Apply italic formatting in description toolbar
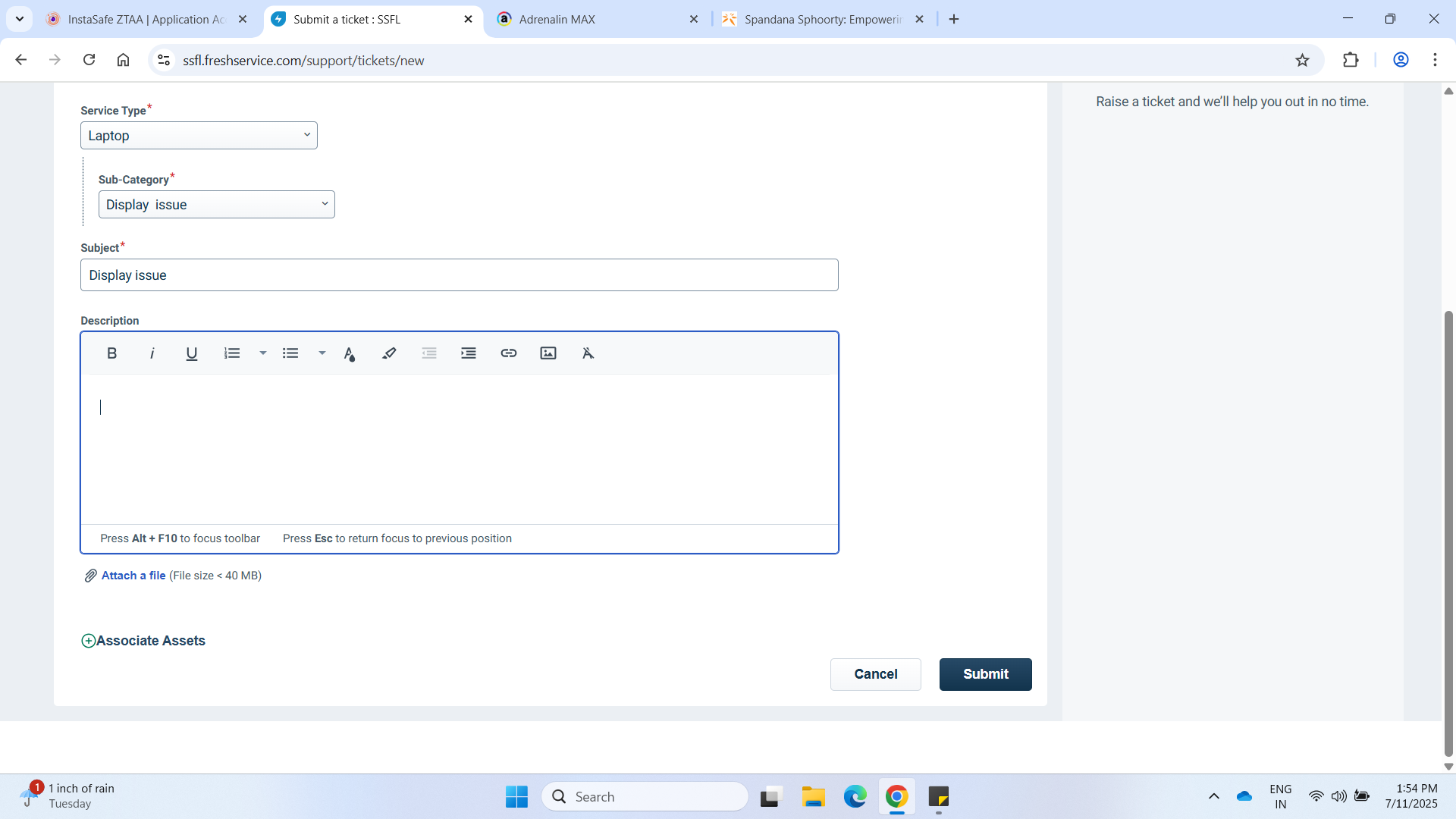This screenshot has width=1456, height=819. [x=152, y=353]
